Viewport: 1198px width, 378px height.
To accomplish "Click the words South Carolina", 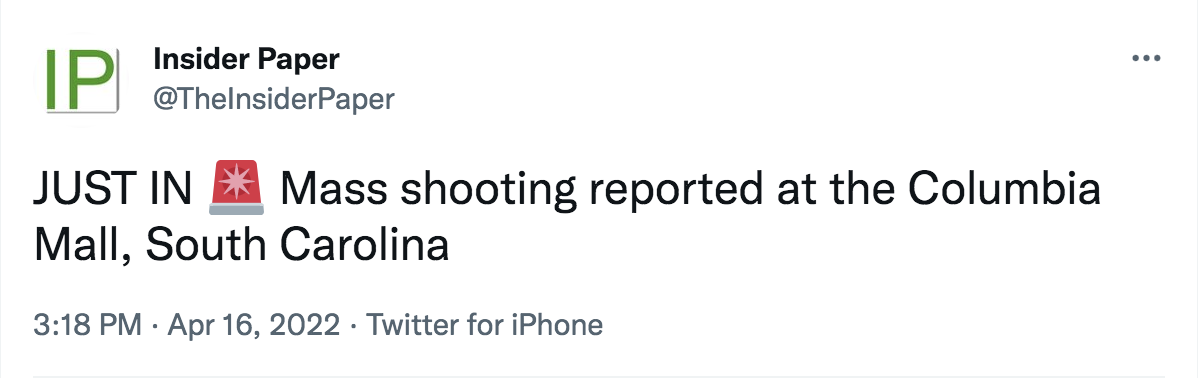I will 297,246.
